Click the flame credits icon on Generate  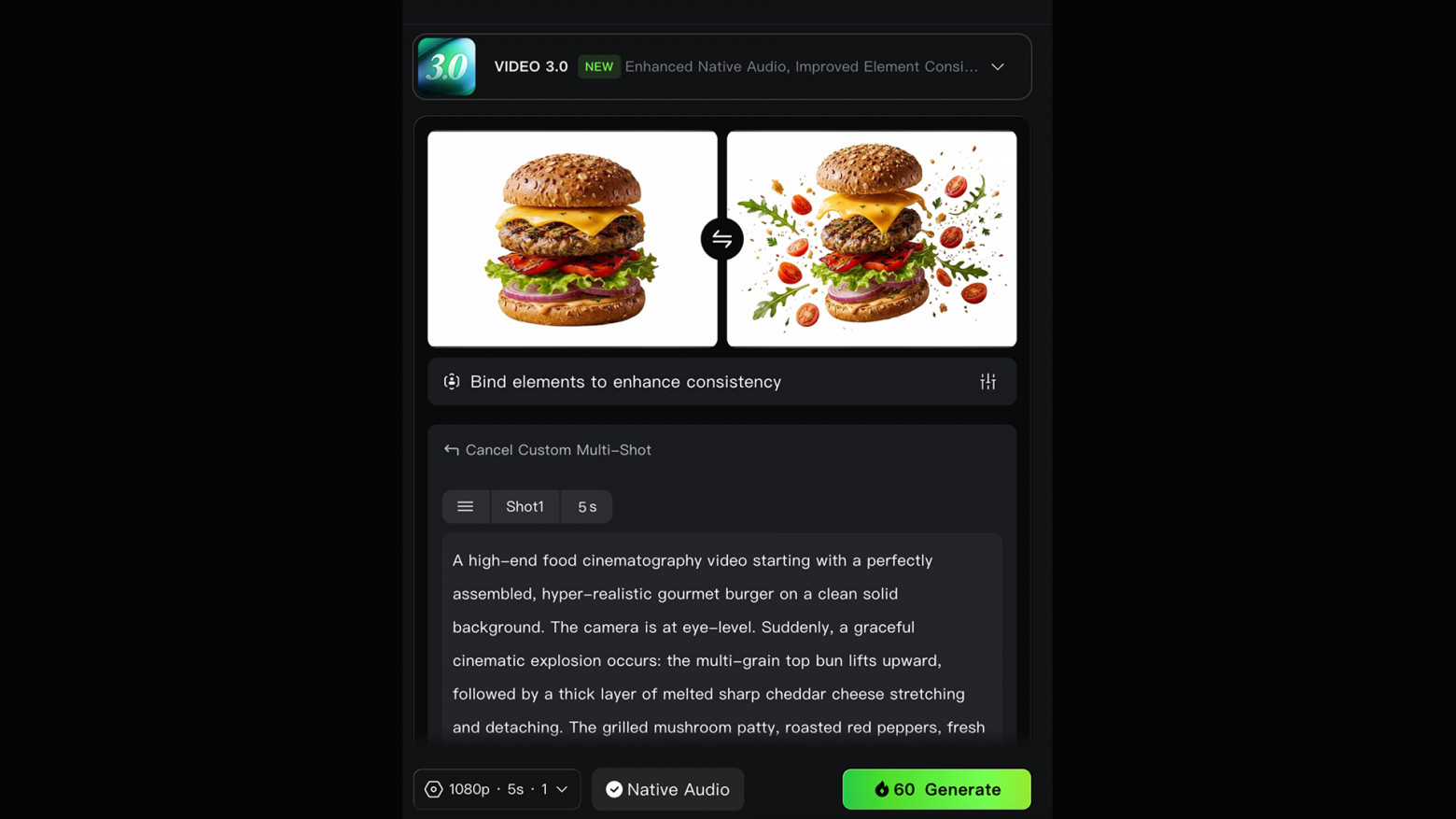882,789
